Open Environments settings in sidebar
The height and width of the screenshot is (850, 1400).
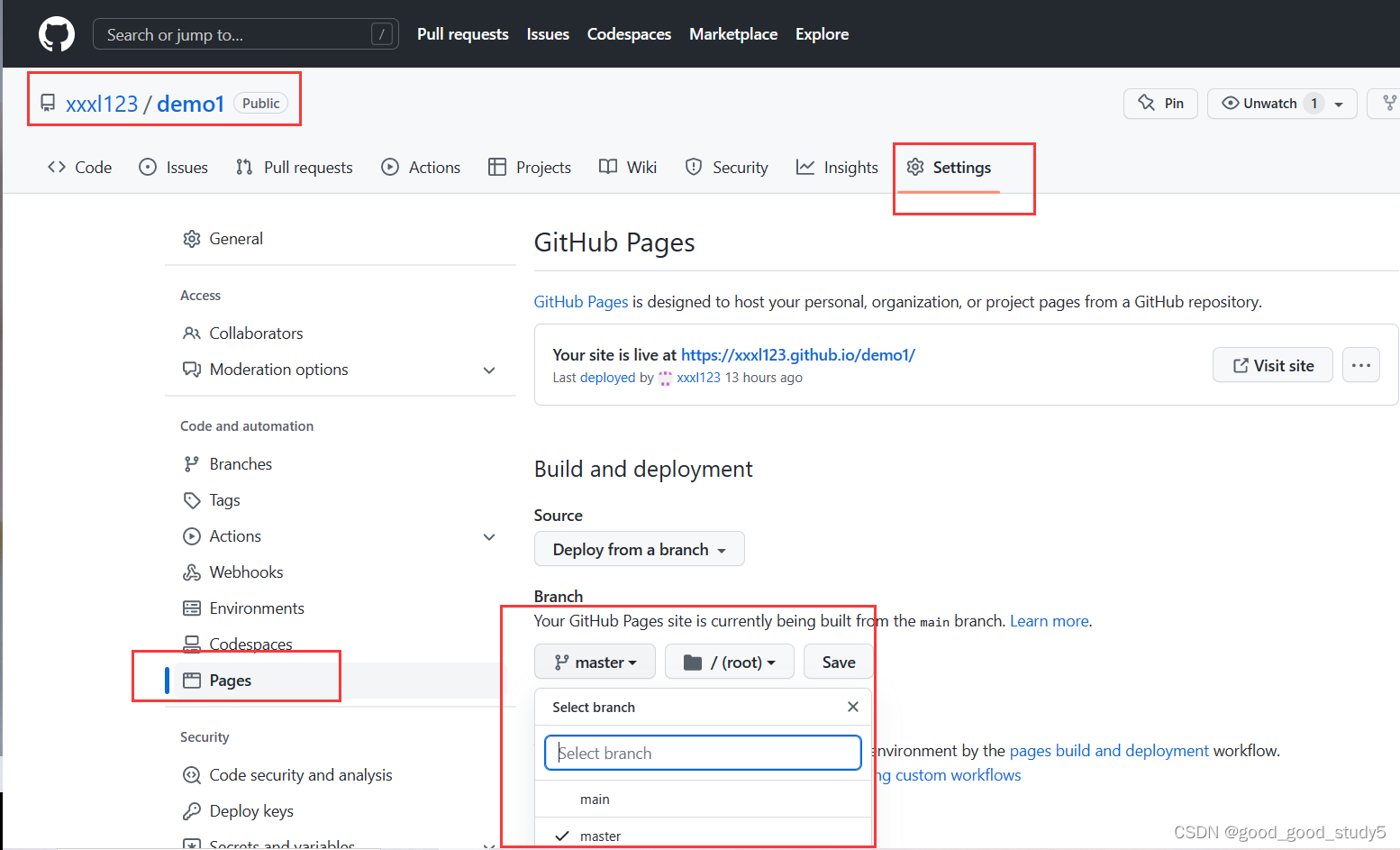coord(257,608)
